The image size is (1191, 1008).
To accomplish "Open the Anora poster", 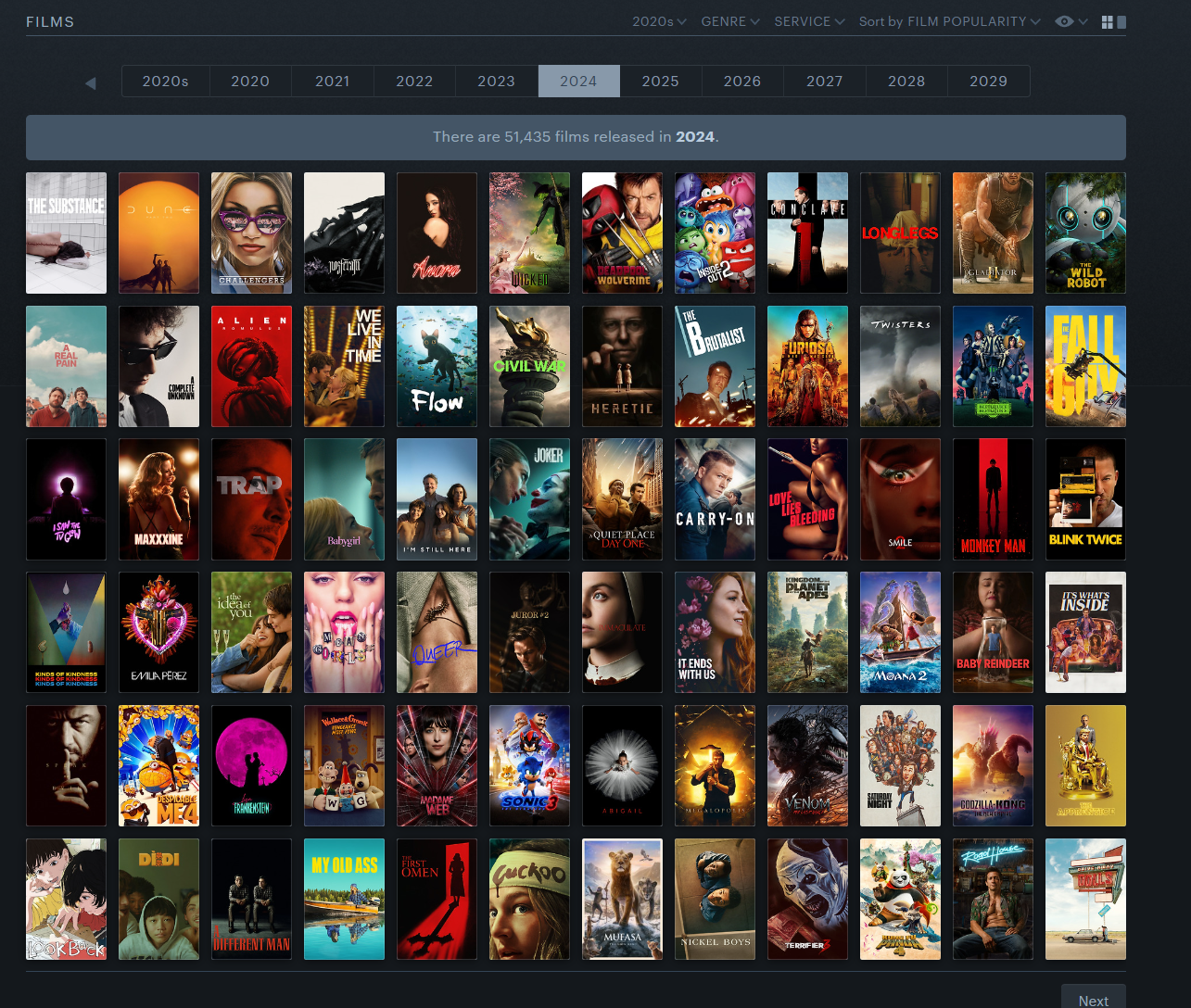I will pyautogui.click(x=437, y=233).
